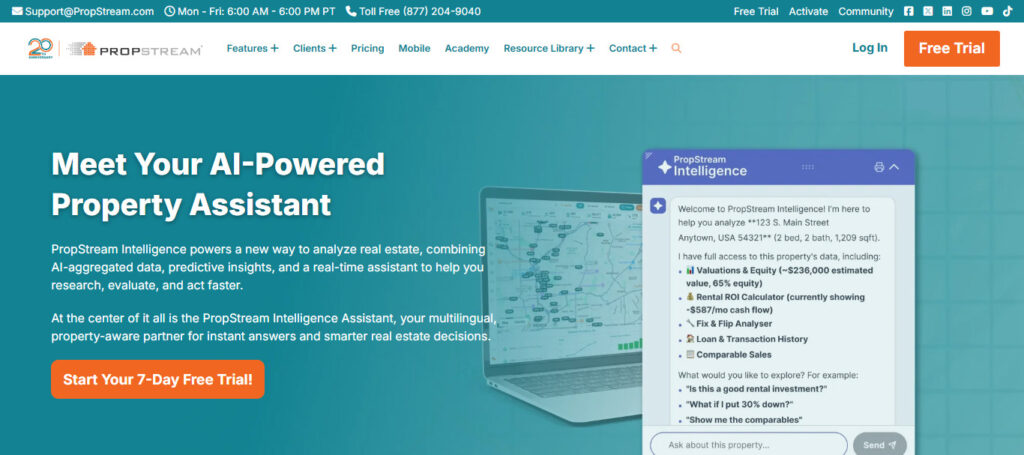Click Start Your 7-Day Free Trial button
The image size is (1024, 455).
click(157, 379)
